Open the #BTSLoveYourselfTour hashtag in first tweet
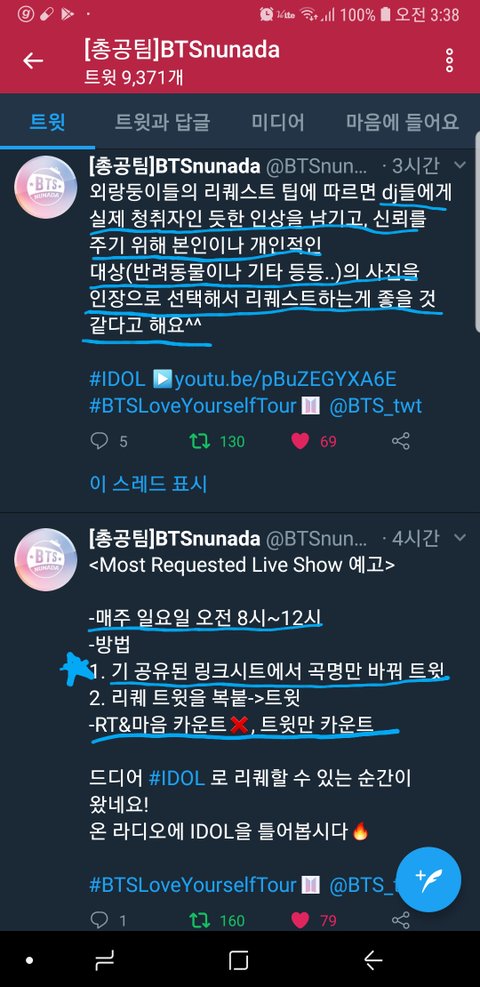This screenshot has width=480, height=987. pyautogui.click(x=193, y=406)
